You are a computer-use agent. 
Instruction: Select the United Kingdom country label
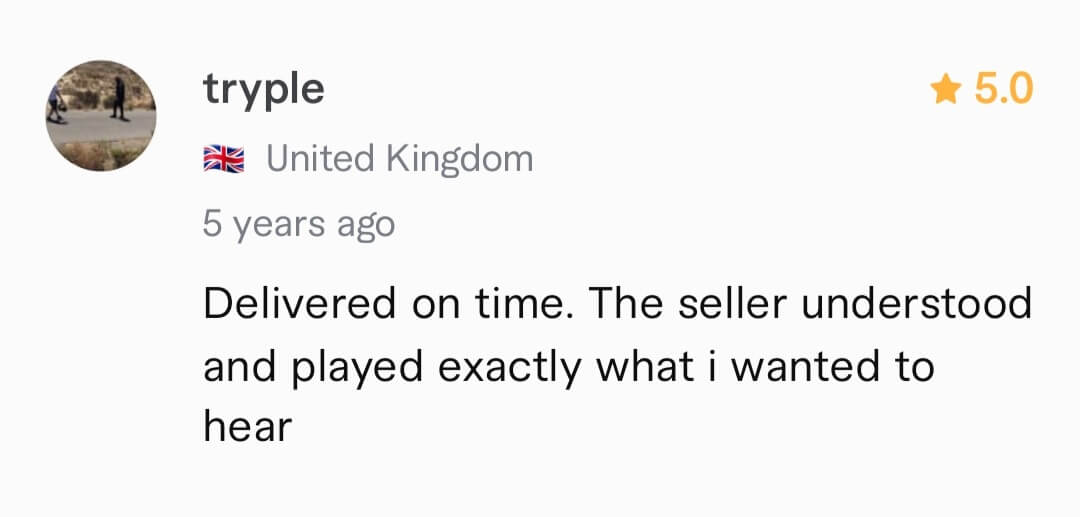point(399,158)
